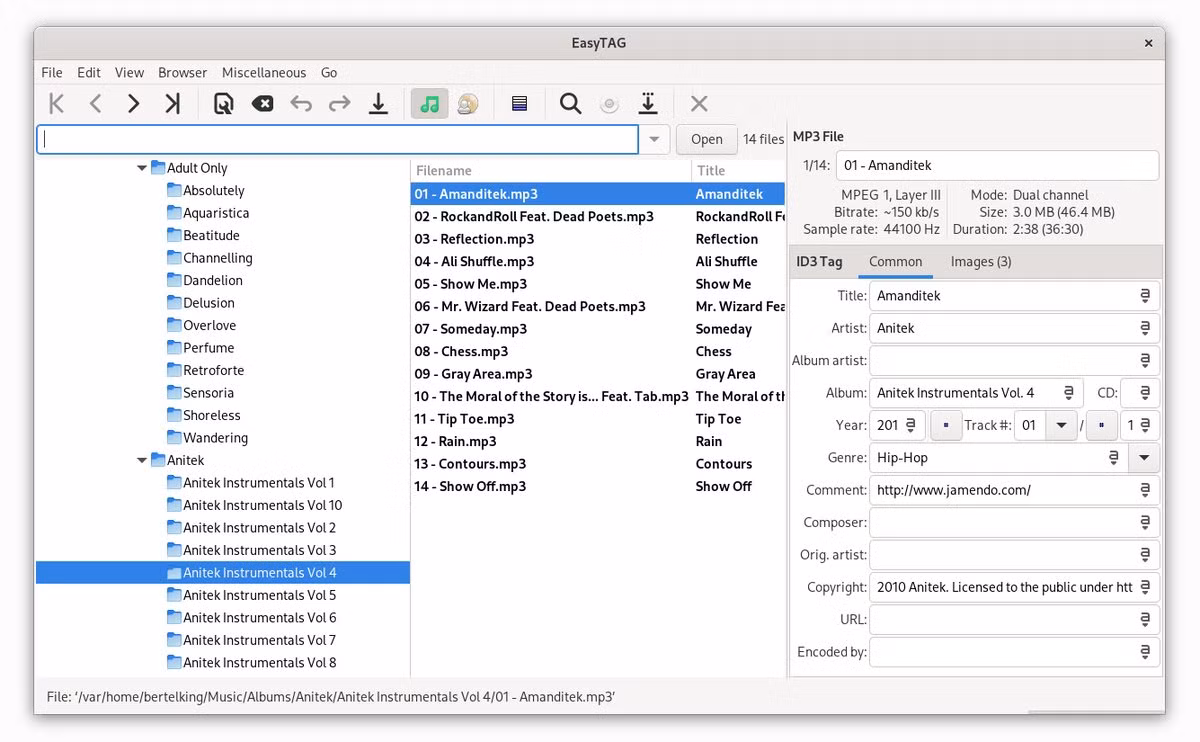
Task: Open the File menu
Action: pos(52,73)
